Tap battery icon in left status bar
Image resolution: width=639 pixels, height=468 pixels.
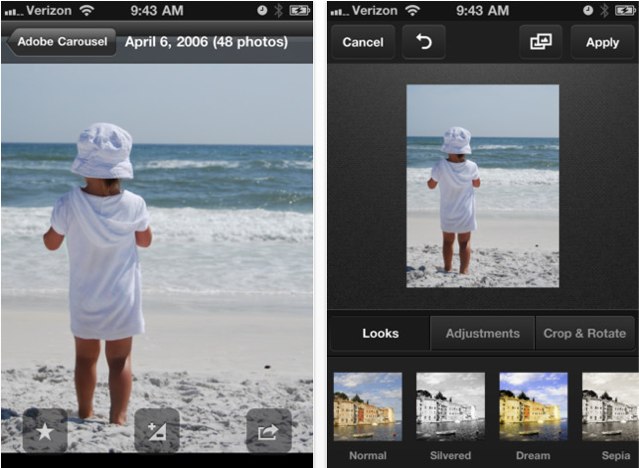pyautogui.click(x=299, y=10)
